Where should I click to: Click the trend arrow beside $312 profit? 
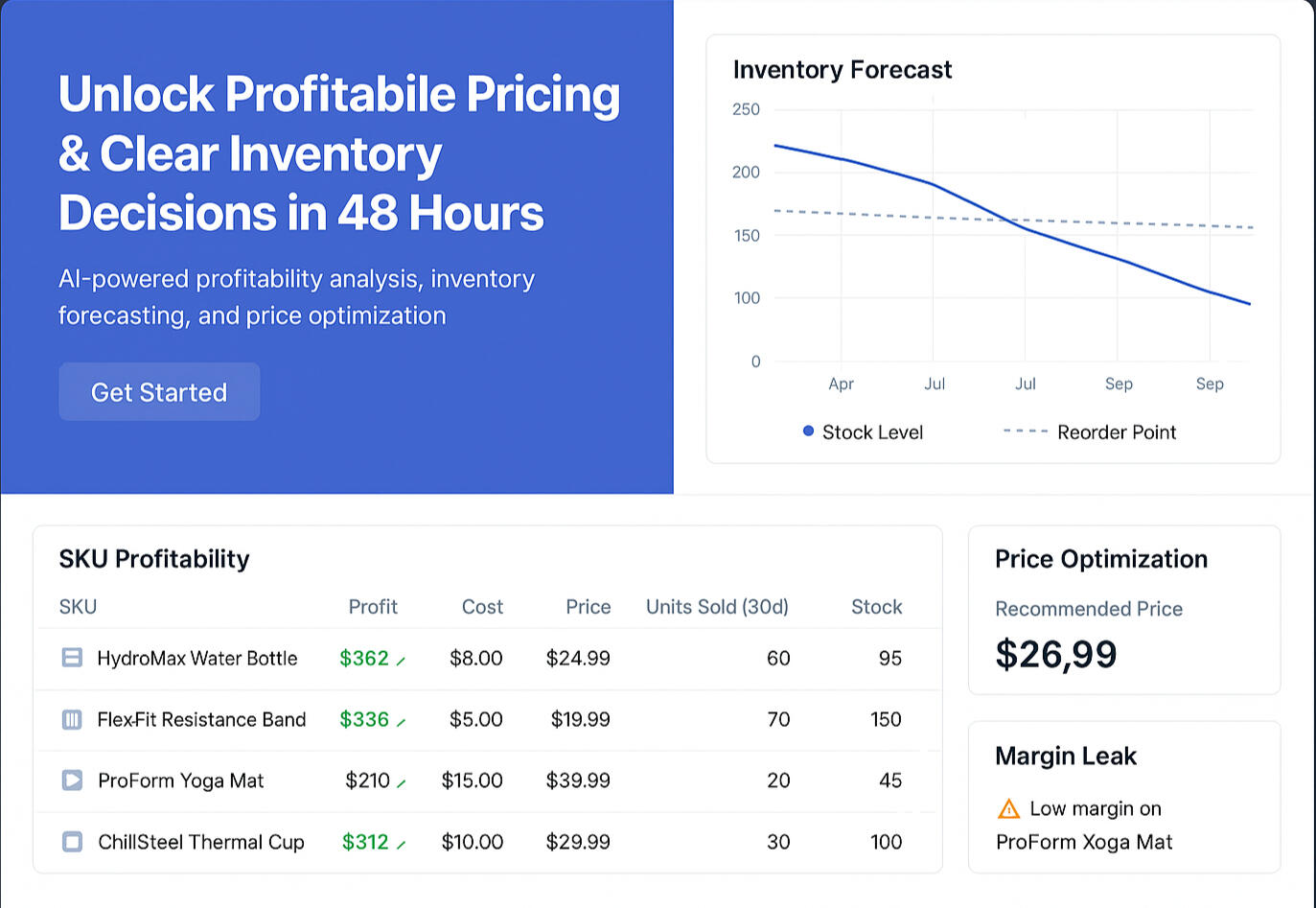pyautogui.click(x=401, y=845)
